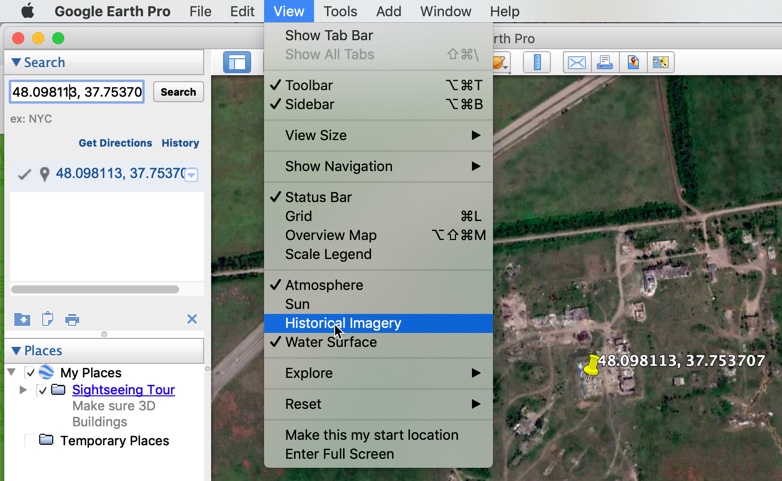
Task: Click the My Places globe icon
Action: click(x=46, y=372)
